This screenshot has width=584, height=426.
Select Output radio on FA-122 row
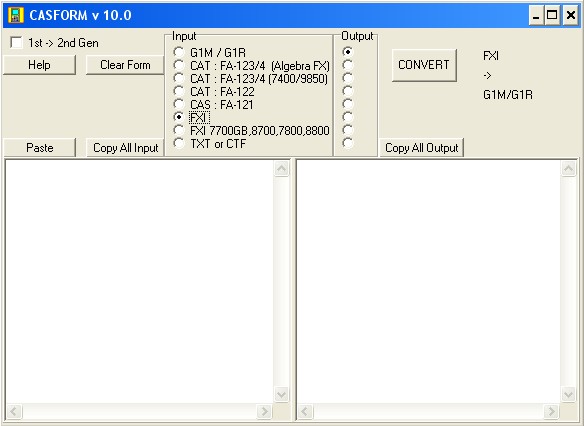[347, 91]
